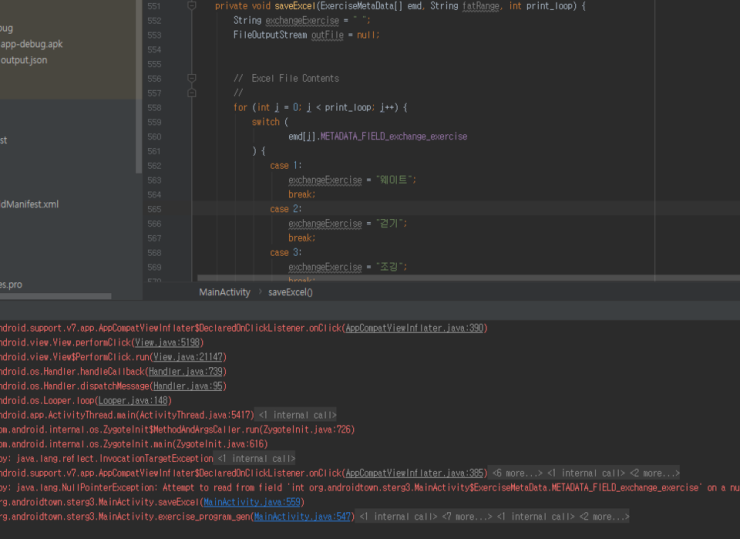Screen dimensions: 740x539
Task: Select MainActivity in the breadcrumb bar
Action: [224, 292]
